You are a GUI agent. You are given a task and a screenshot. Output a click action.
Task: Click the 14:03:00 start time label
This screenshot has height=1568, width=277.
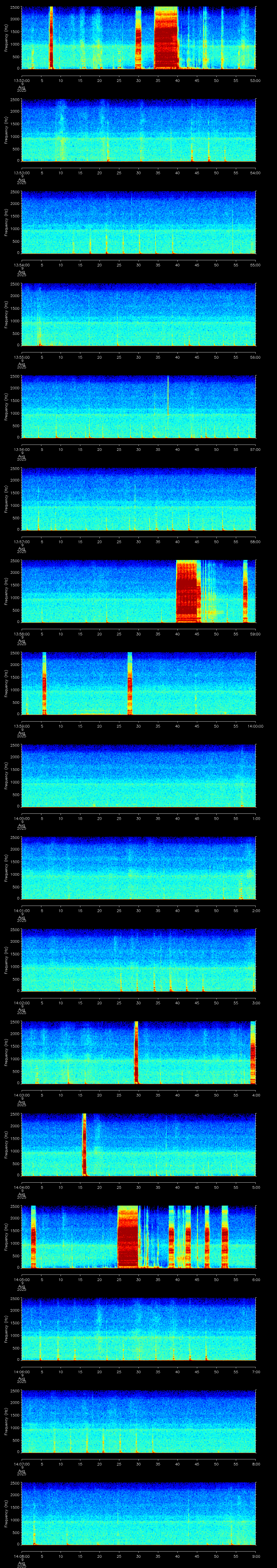[x=21, y=1095]
